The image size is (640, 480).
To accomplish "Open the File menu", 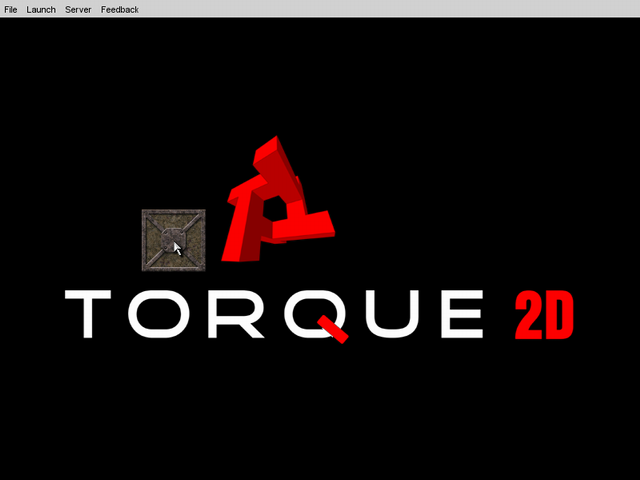I will [x=11, y=9].
